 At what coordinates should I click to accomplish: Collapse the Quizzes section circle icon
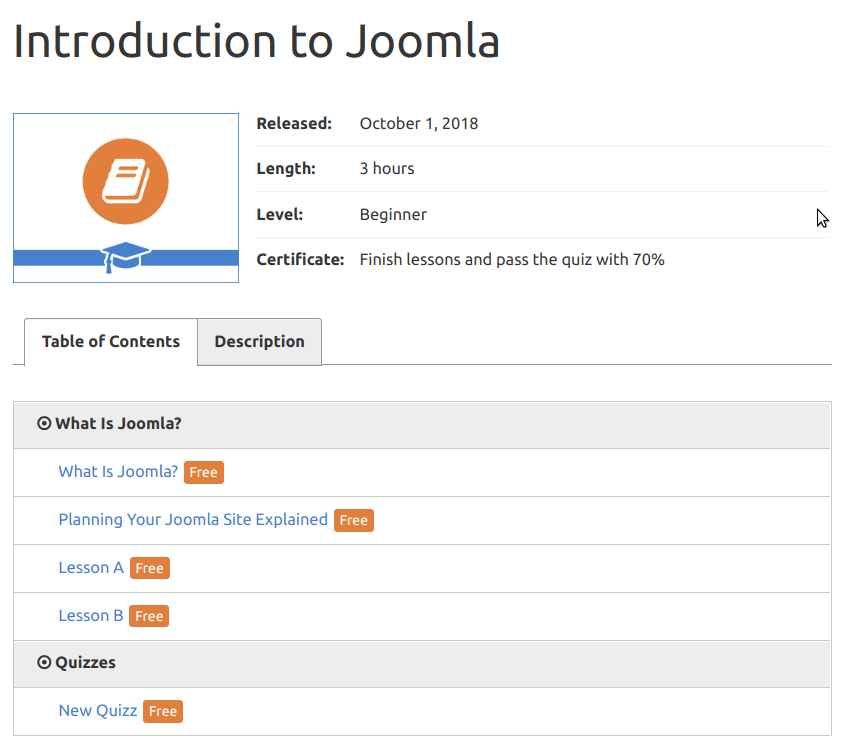tap(44, 662)
